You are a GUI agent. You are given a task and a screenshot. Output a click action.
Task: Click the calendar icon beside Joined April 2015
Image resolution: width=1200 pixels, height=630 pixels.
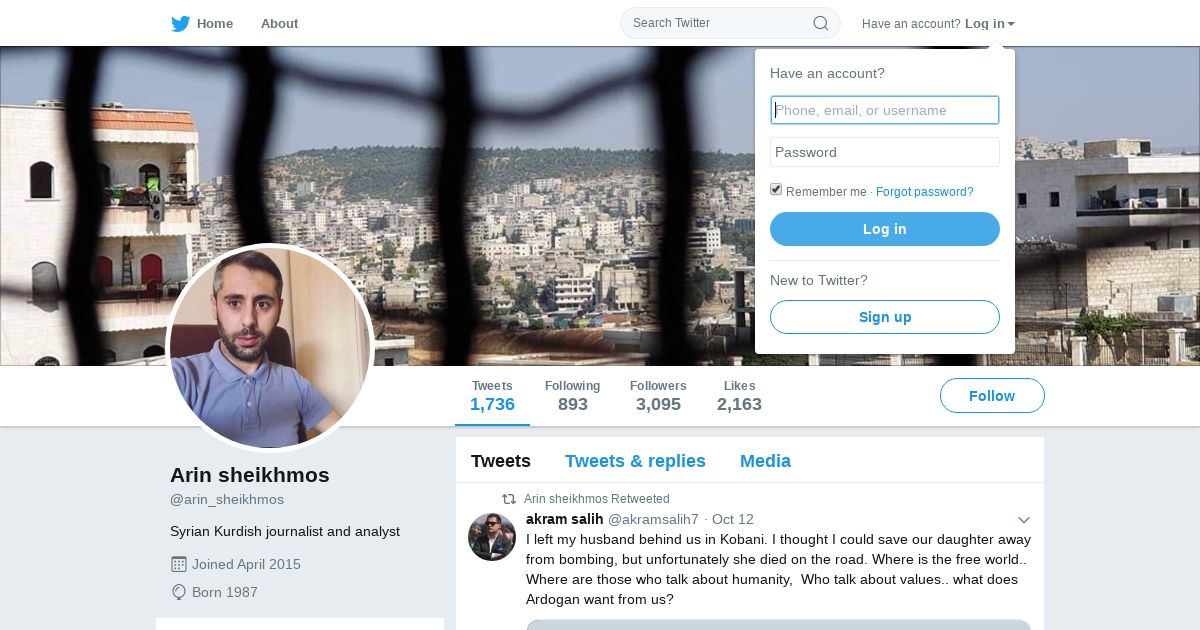coord(179,564)
